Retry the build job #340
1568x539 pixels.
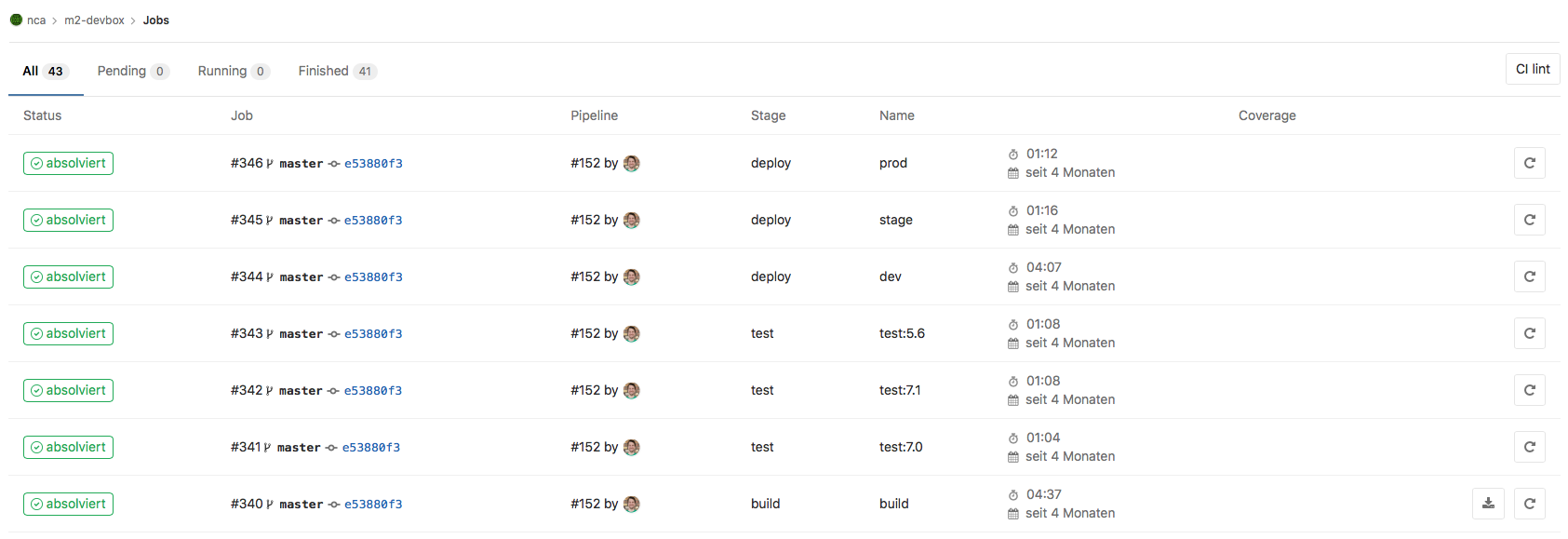point(1529,504)
